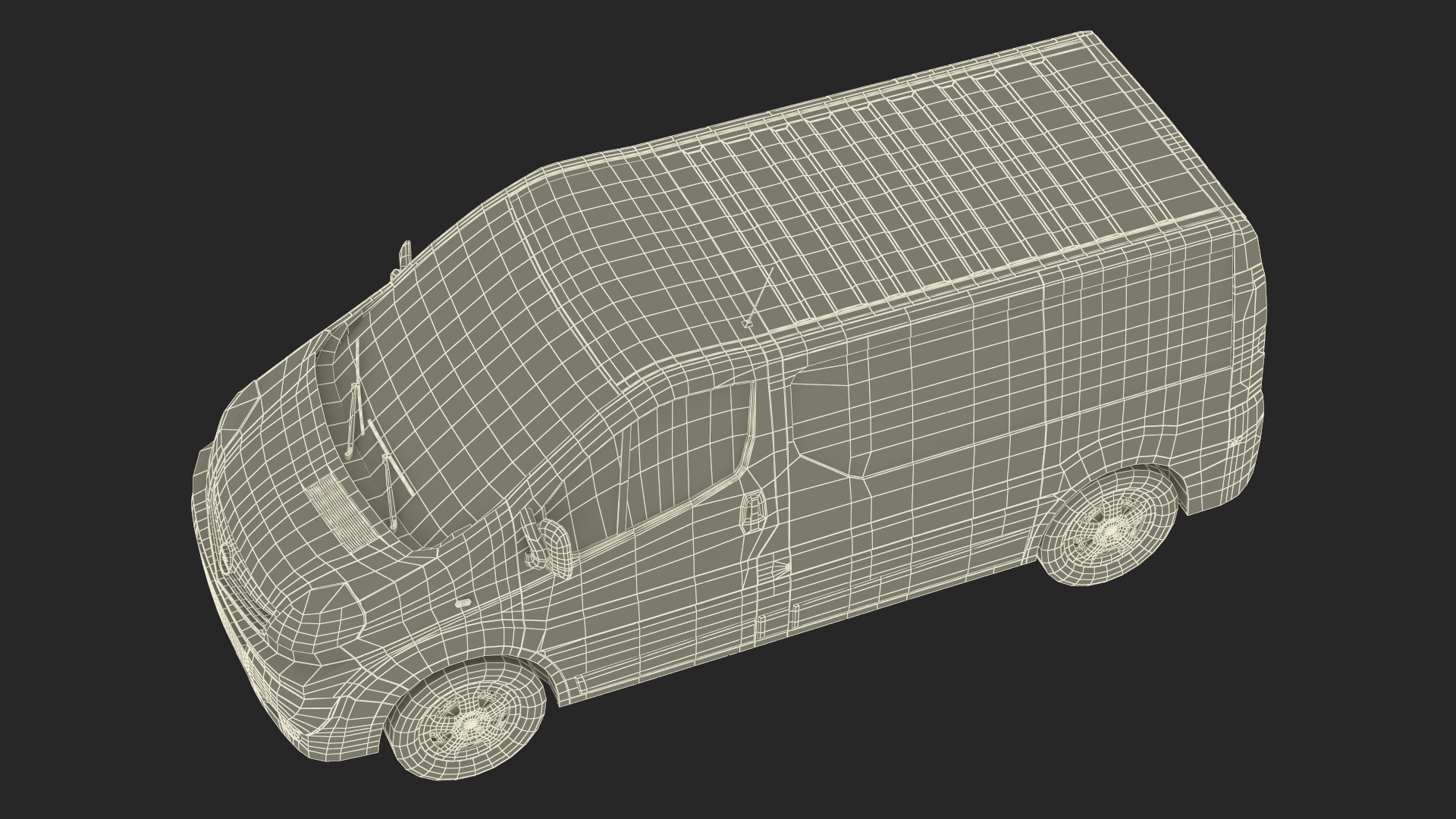This screenshot has width=1456, height=819.
Task: Select the far-side mirror above the windshield
Action: click(405, 254)
